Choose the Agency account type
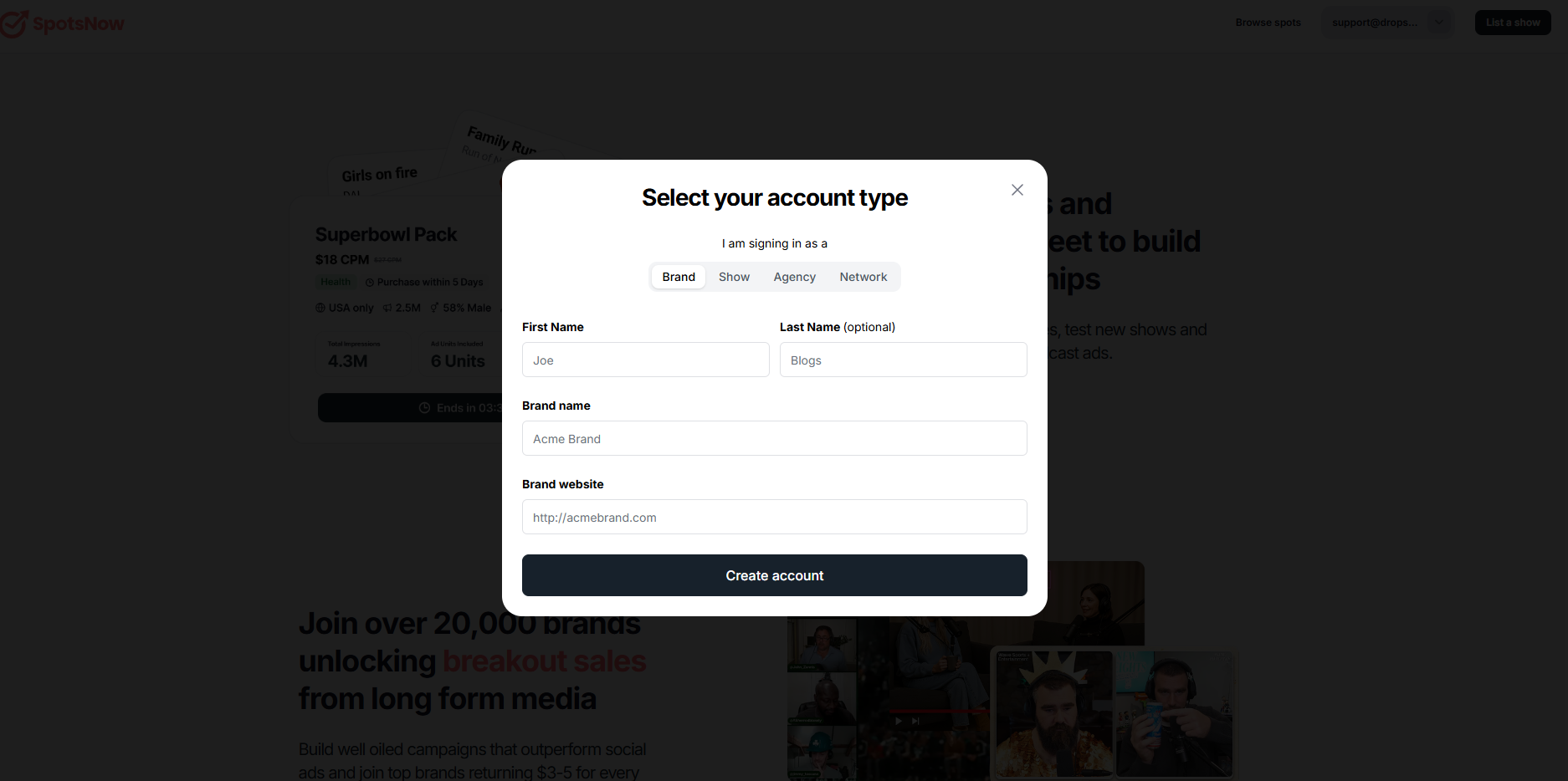The image size is (1568, 781). (794, 277)
